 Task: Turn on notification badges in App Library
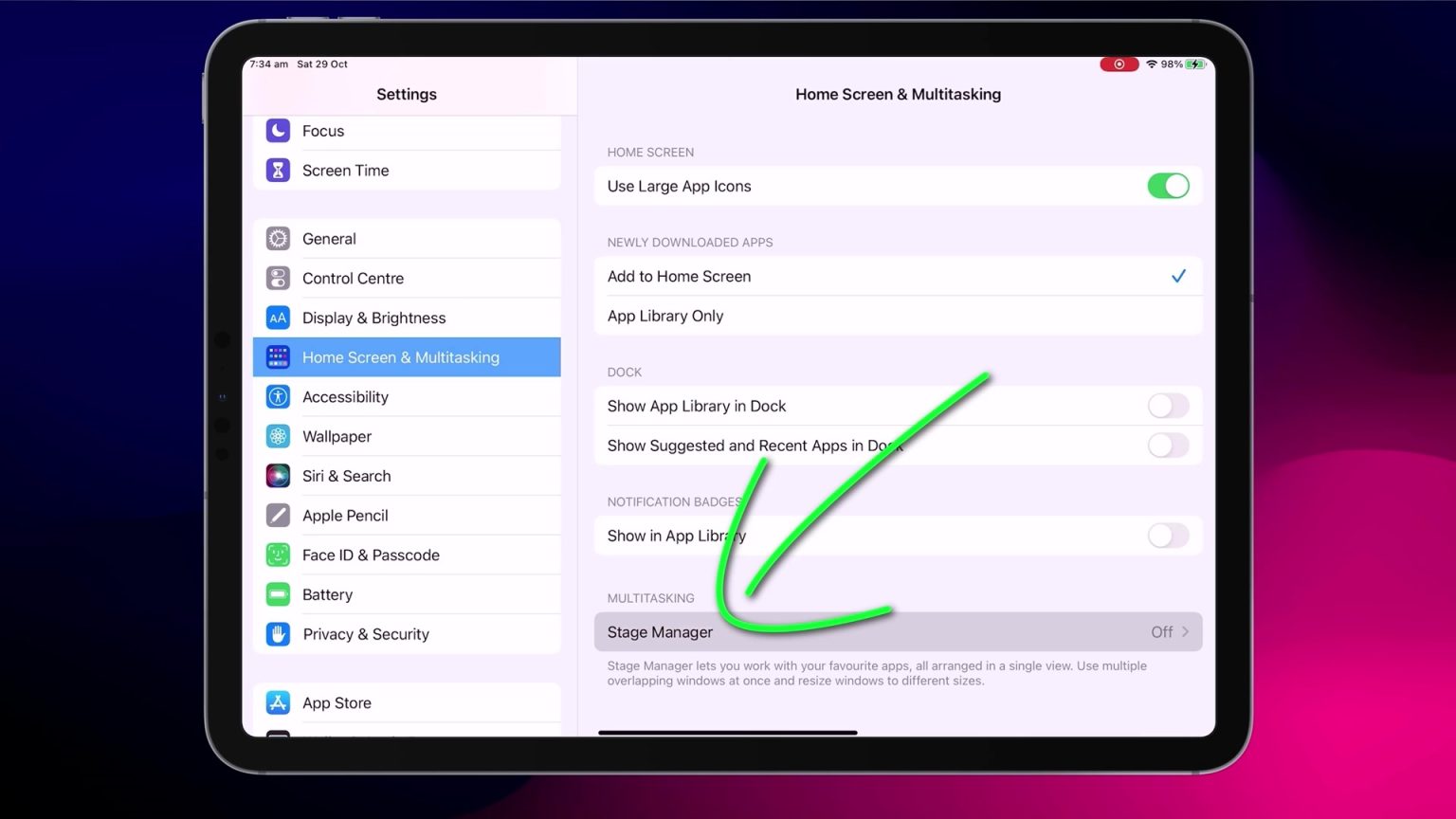click(1168, 536)
